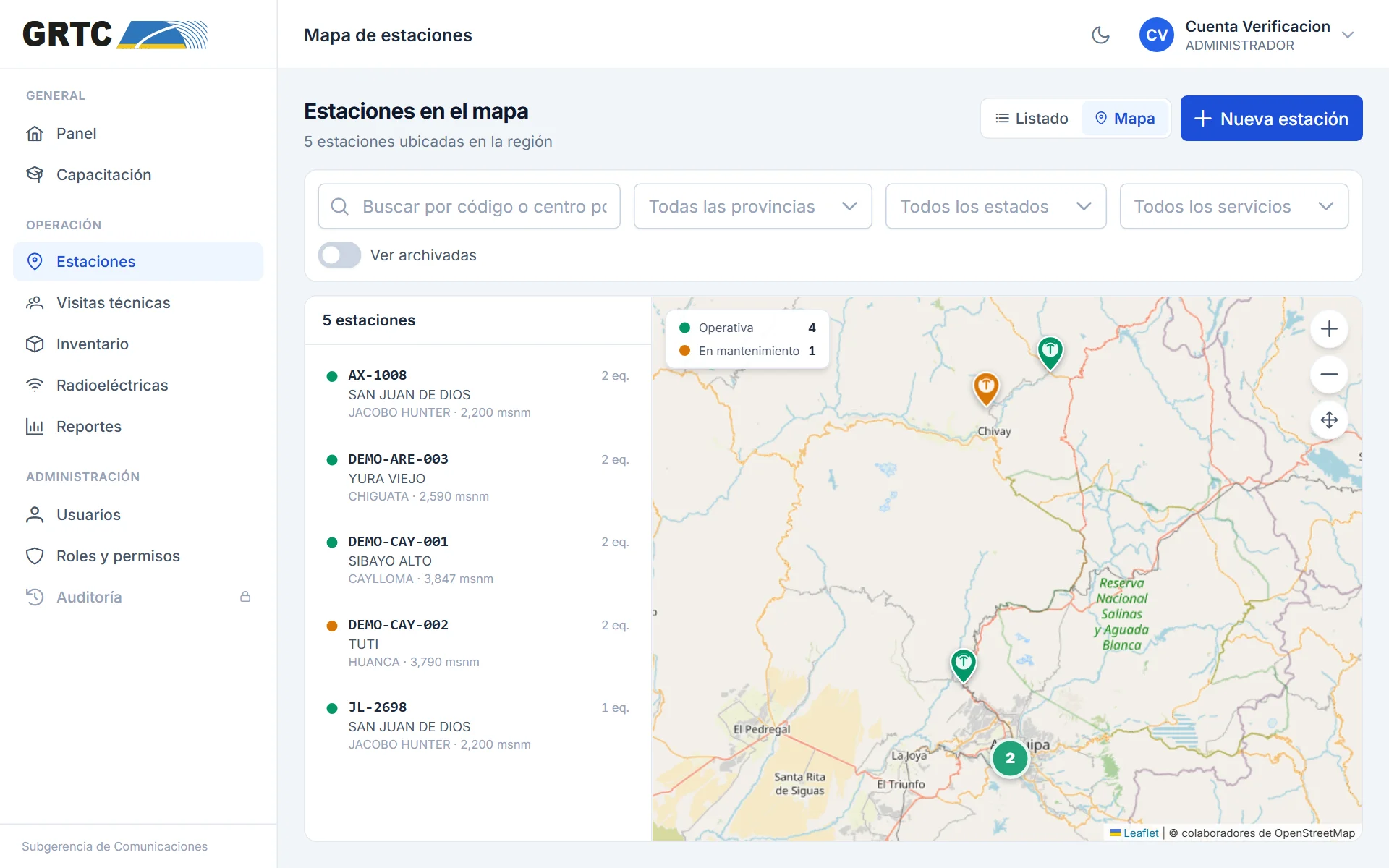Screen dimensions: 1389x868
Task: Zoom out on the map
Action: pyautogui.click(x=1329, y=375)
